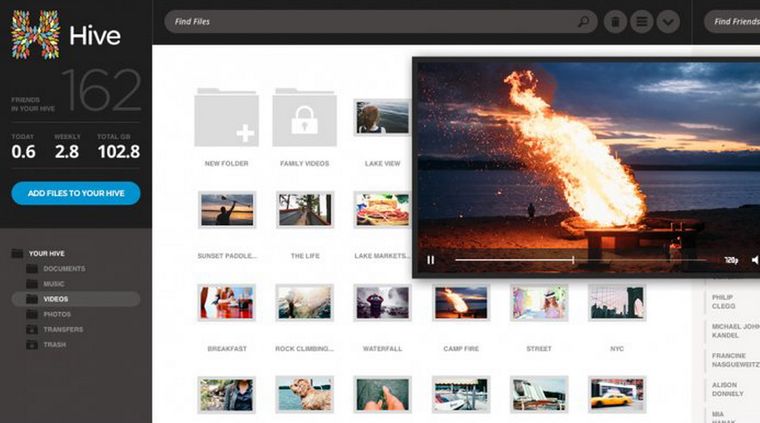Click Add Files To Your Hive button
760x423 pixels.
coord(76,193)
